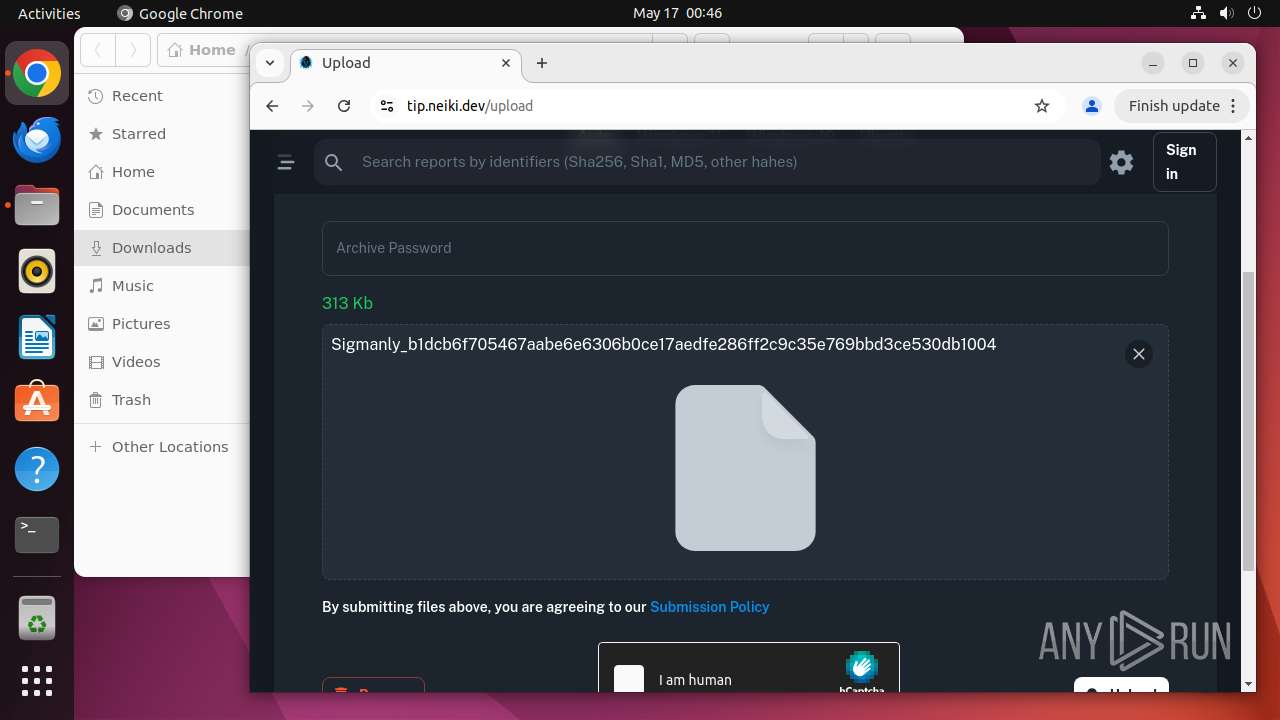This screenshot has width=1280, height=720.
Task: Go back in Chrome browser
Action: 272,106
